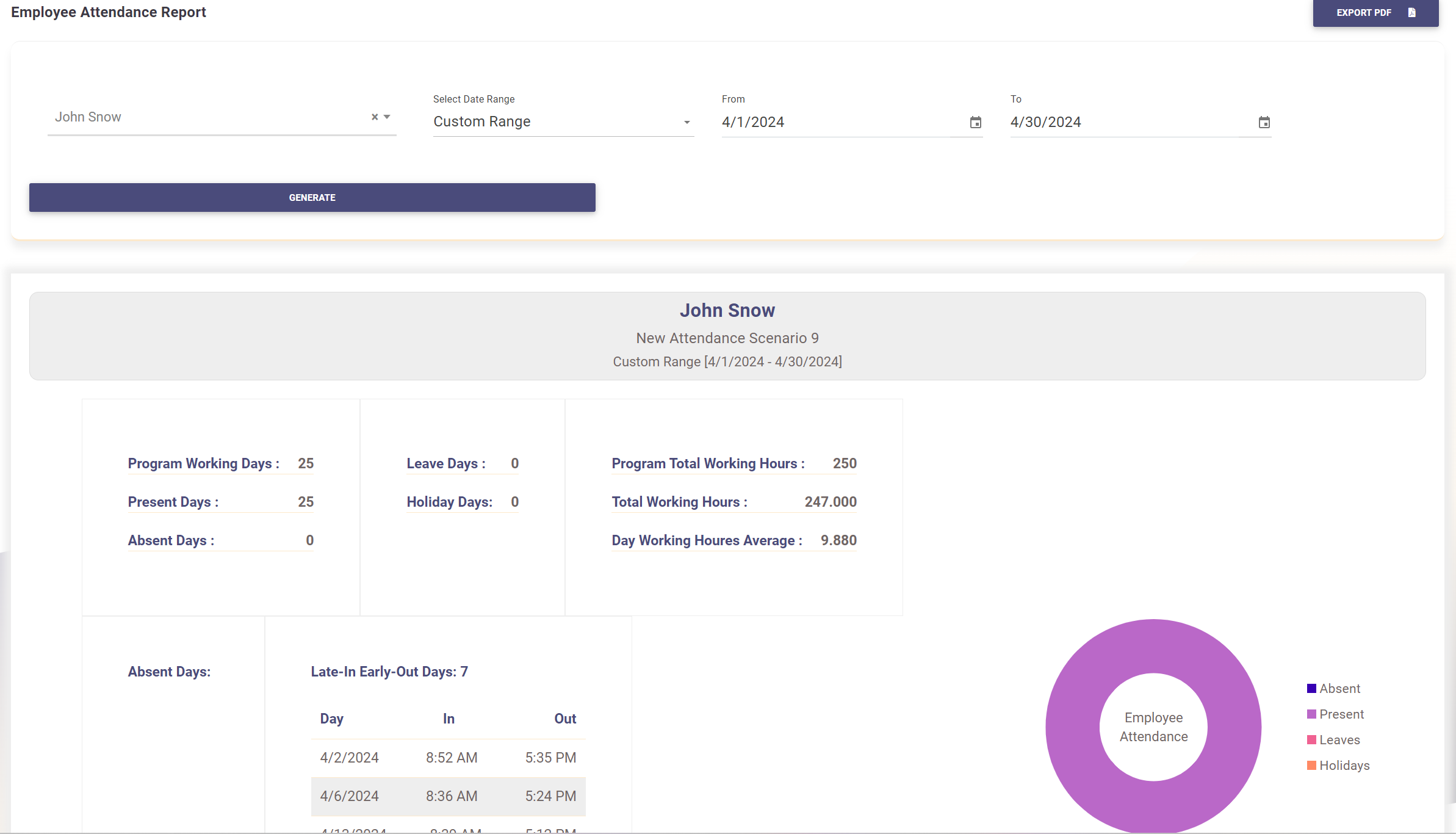Image resolution: width=1456 pixels, height=834 pixels.
Task: Toggle the Absent legend swatch
Action: tap(1311, 689)
